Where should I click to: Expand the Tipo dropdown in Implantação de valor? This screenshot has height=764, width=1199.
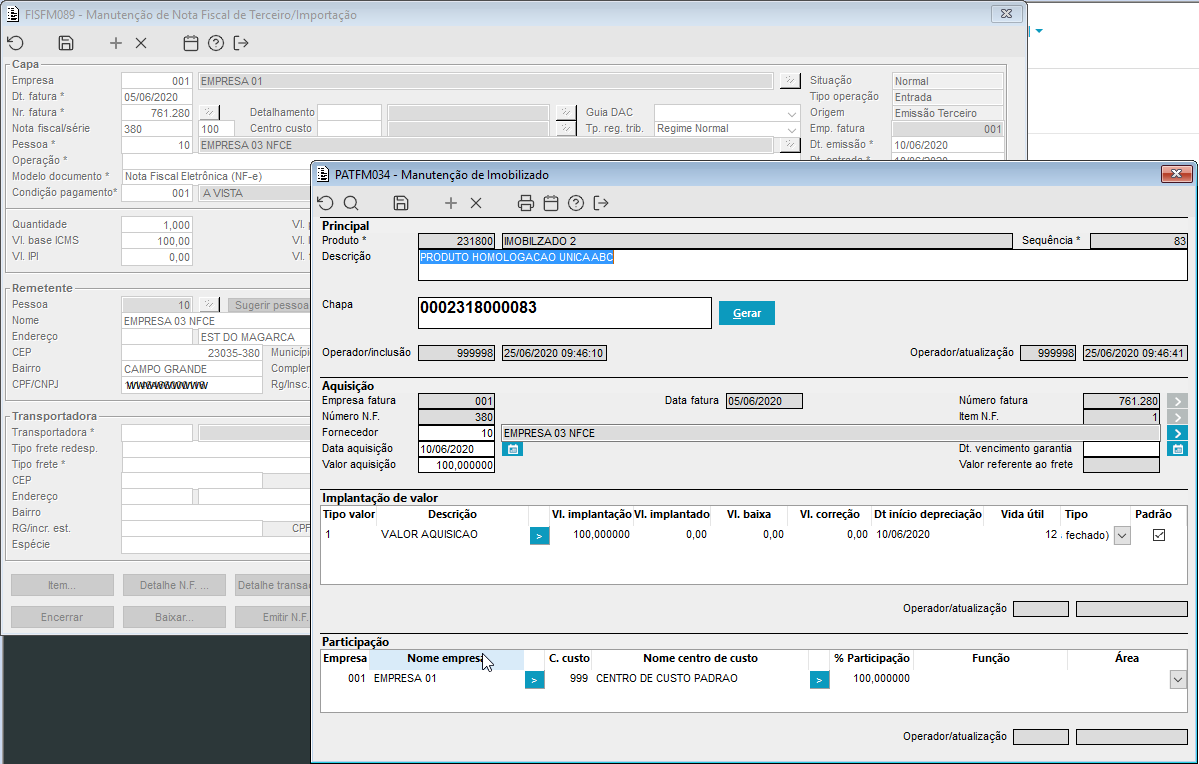coord(1121,535)
